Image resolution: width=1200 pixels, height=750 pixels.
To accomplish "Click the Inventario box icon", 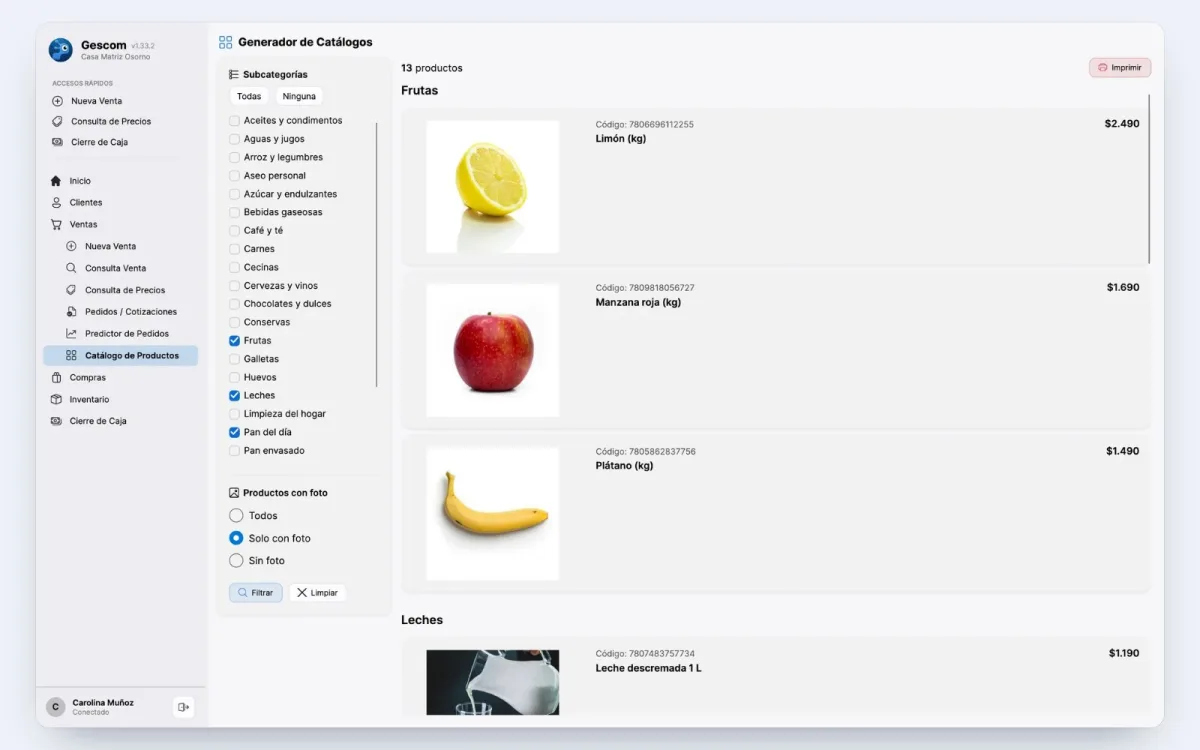I will click(56, 400).
